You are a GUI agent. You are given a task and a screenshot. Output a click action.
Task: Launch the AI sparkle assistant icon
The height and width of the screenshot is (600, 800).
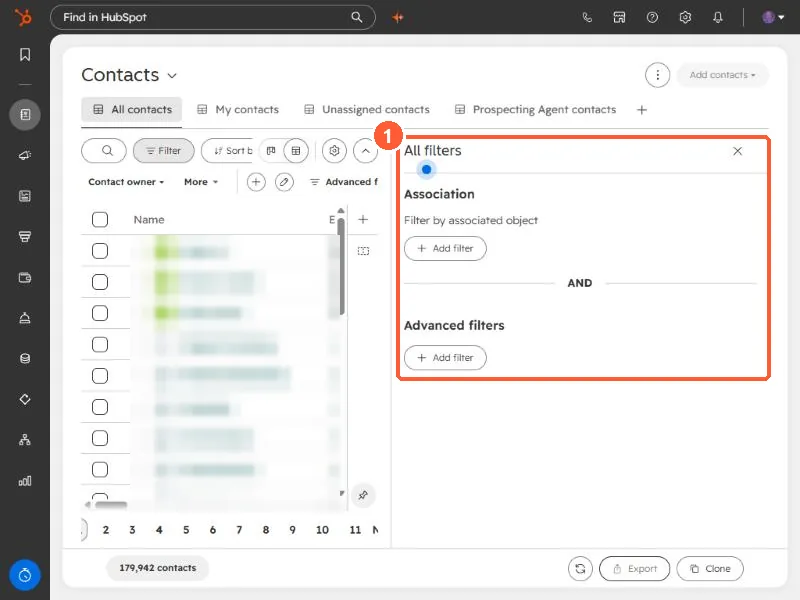coord(398,17)
